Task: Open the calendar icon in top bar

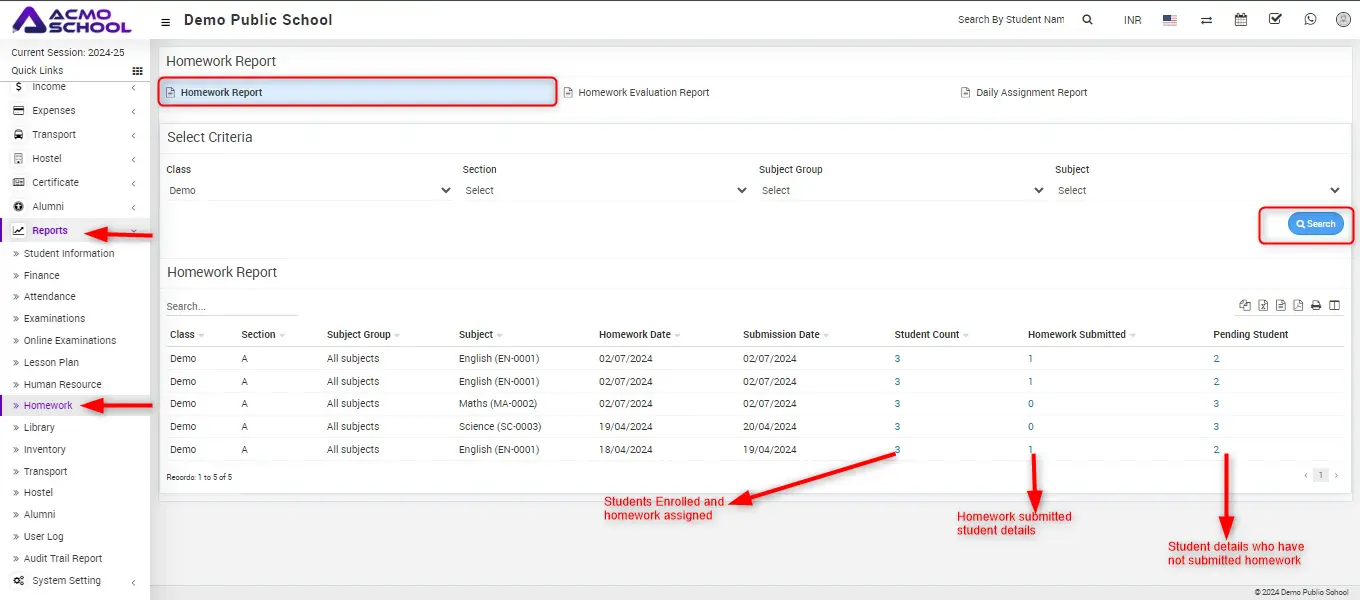Action: point(1241,20)
